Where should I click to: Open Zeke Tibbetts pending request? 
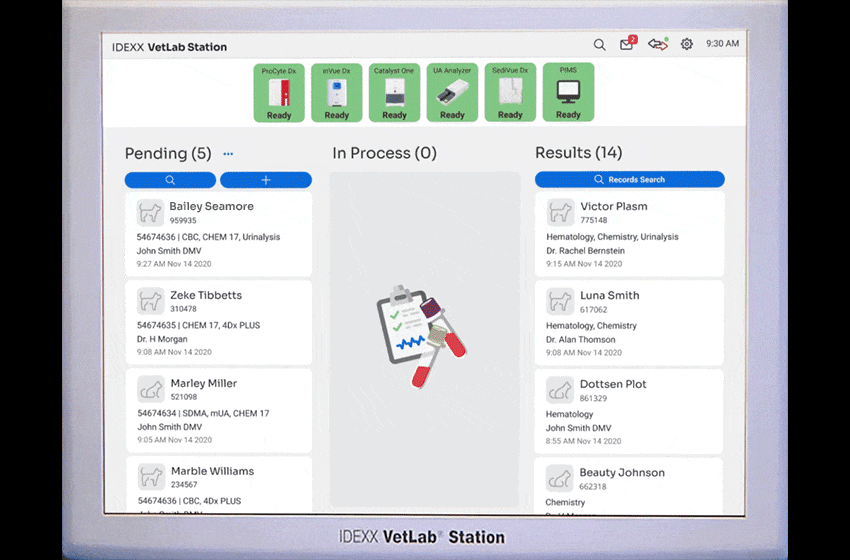click(218, 323)
